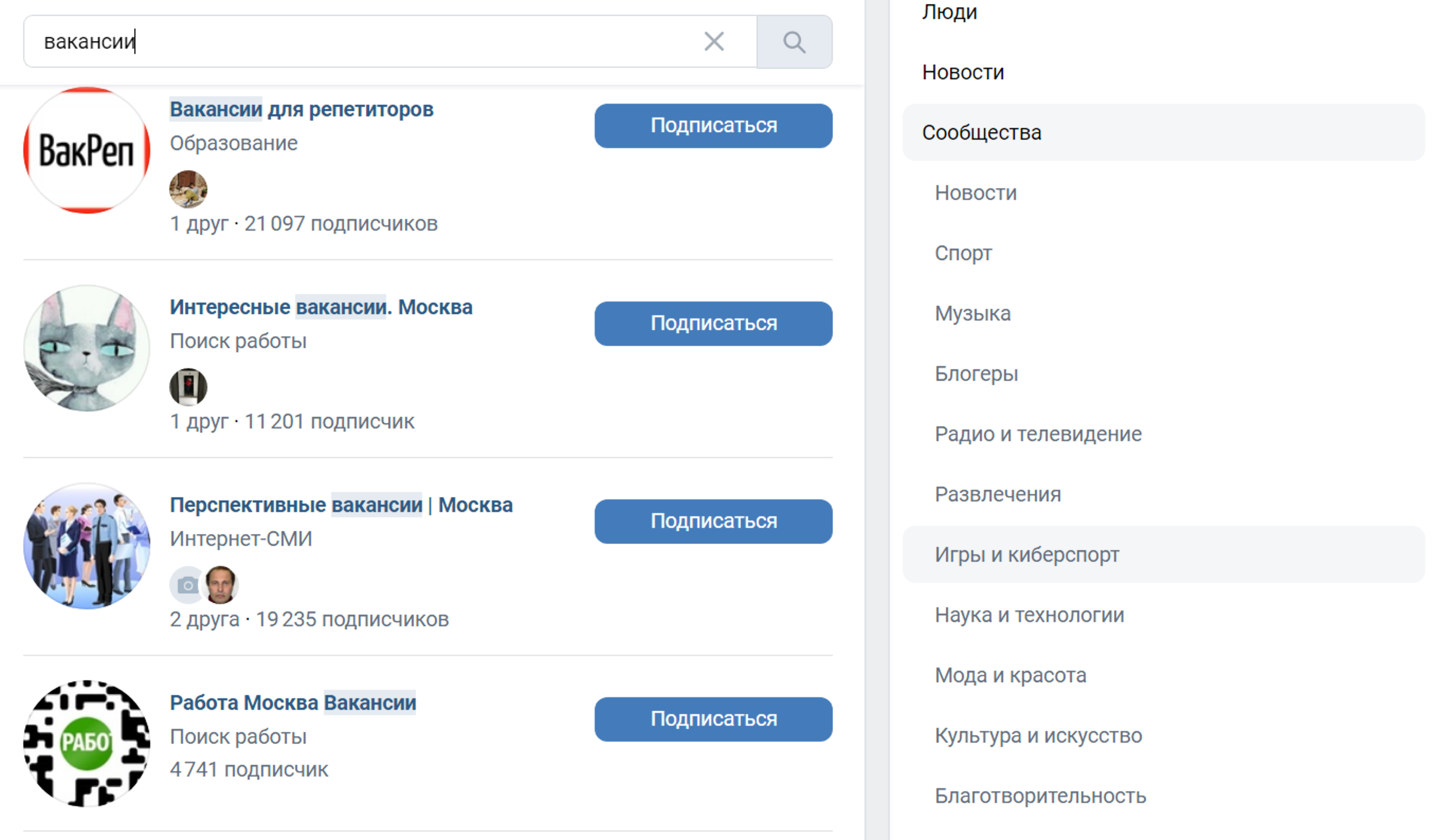Click the "Образование" category label
The width and height of the screenshot is (1437, 840).
[x=234, y=143]
